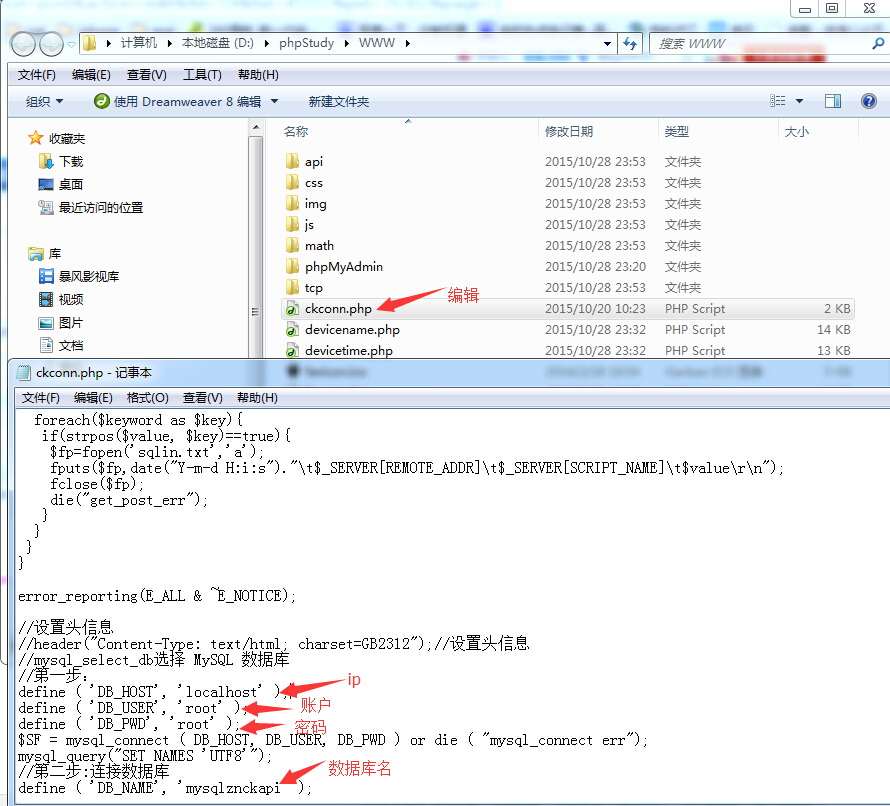This screenshot has height=806, width=890.
Task: Click 使用 Dreamweaver 8 编辑 button
Action: click(178, 102)
